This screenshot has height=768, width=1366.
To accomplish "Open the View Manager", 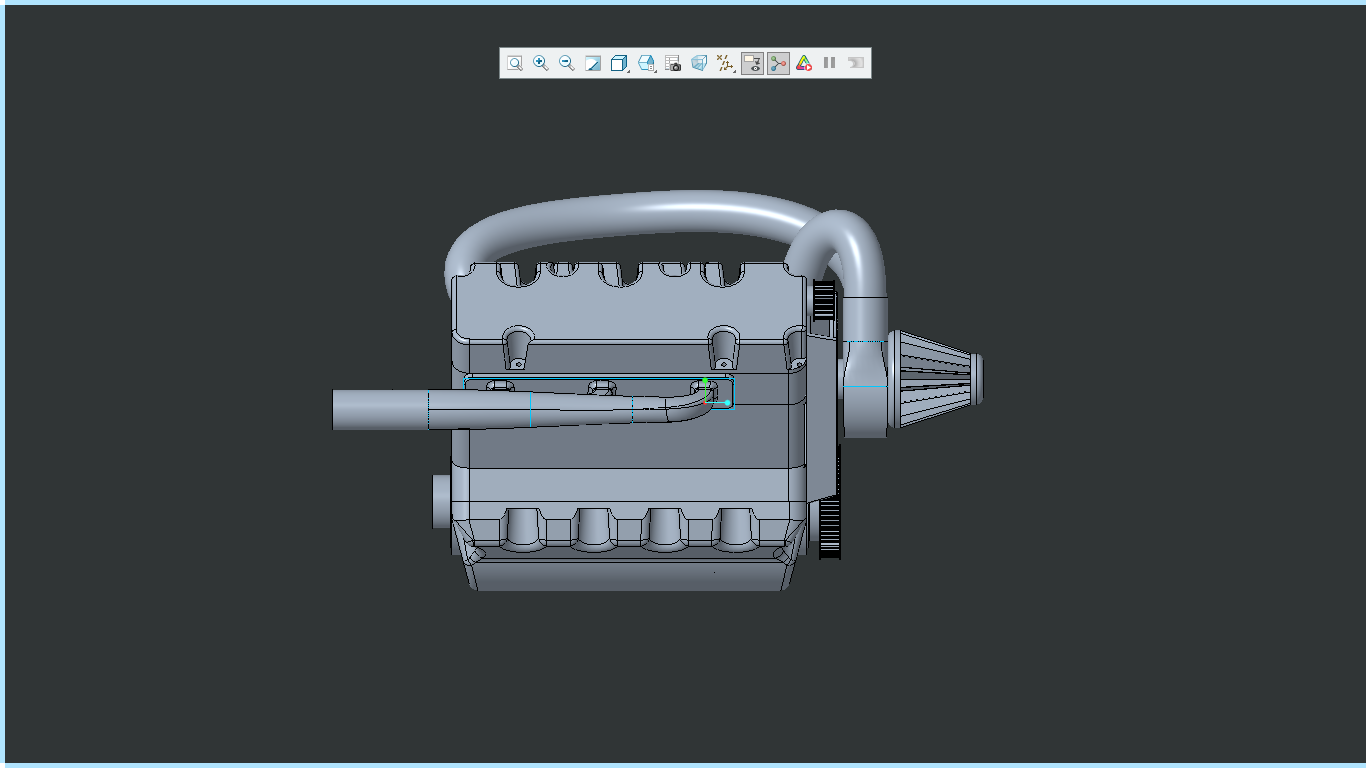I will coord(672,63).
